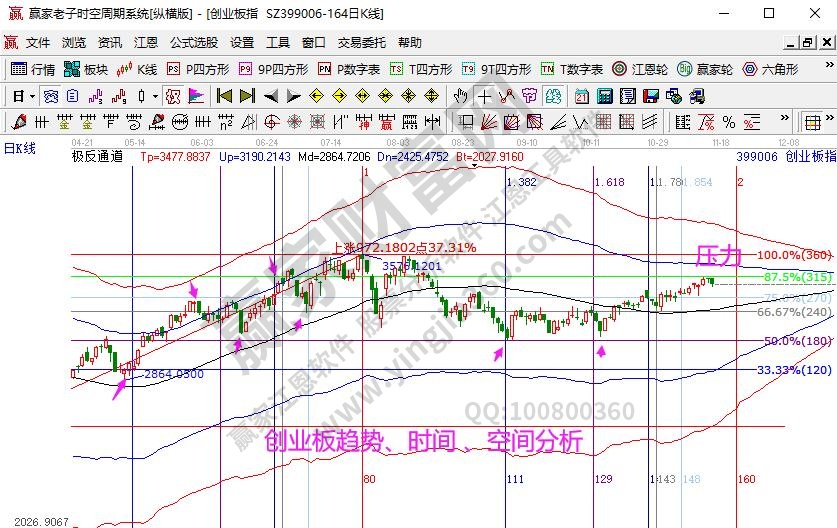Screen dimensions: 837x528
Task: Open the 交易委托 menu
Action: coord(361,43)
